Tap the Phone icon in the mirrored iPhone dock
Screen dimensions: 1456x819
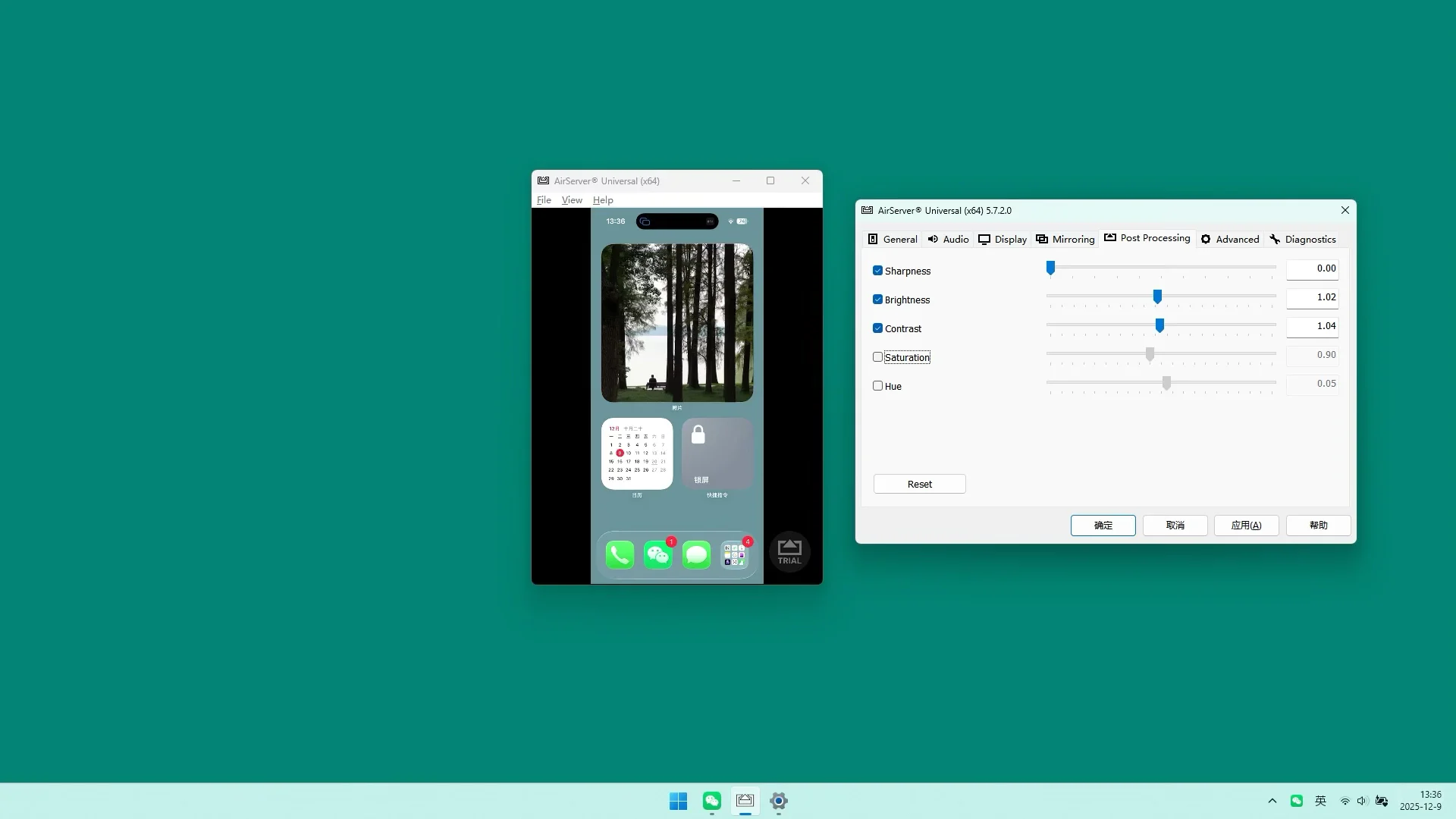(x=620, y=554)
